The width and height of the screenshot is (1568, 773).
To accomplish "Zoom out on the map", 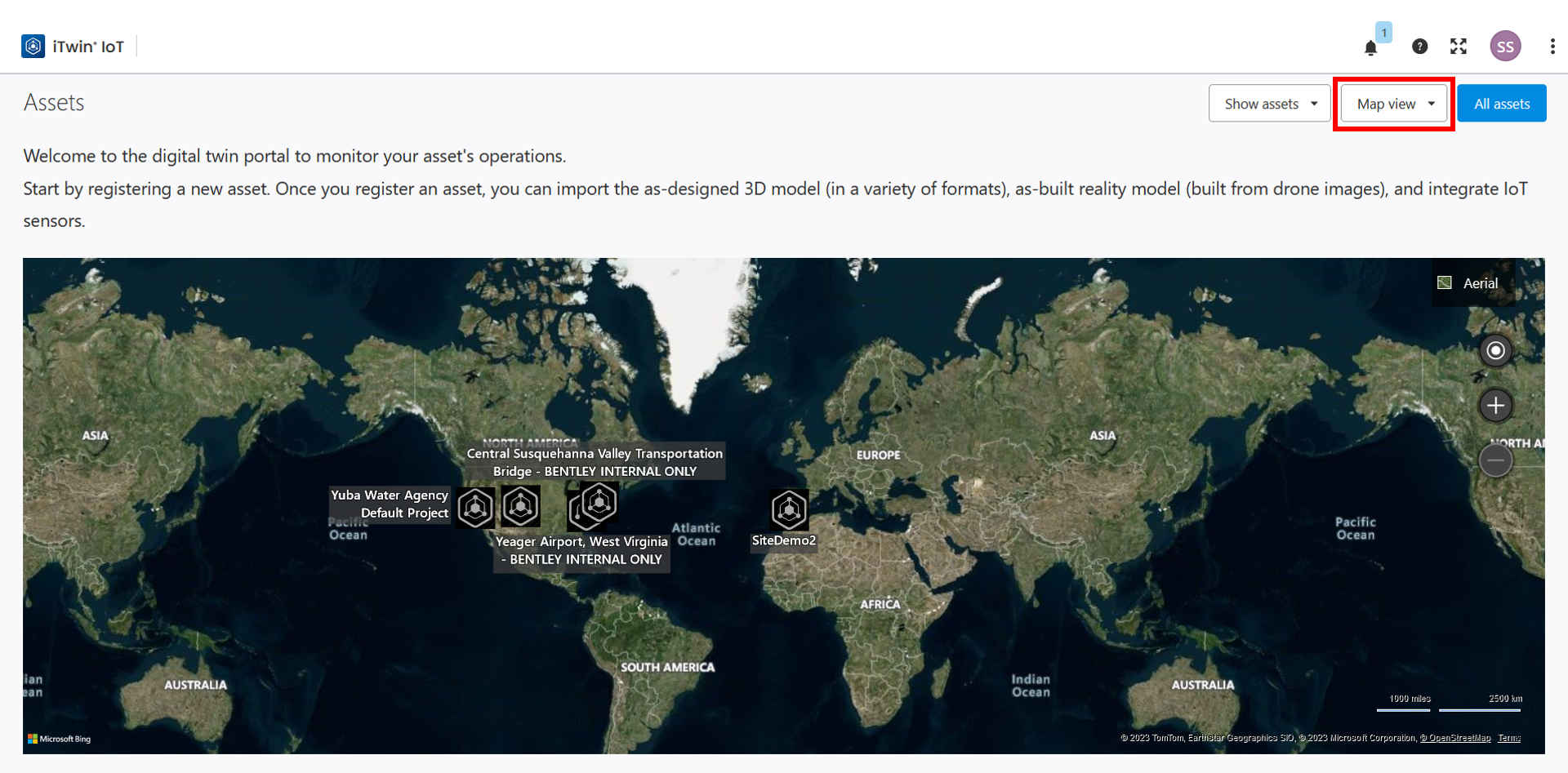I will point(1495,461).
